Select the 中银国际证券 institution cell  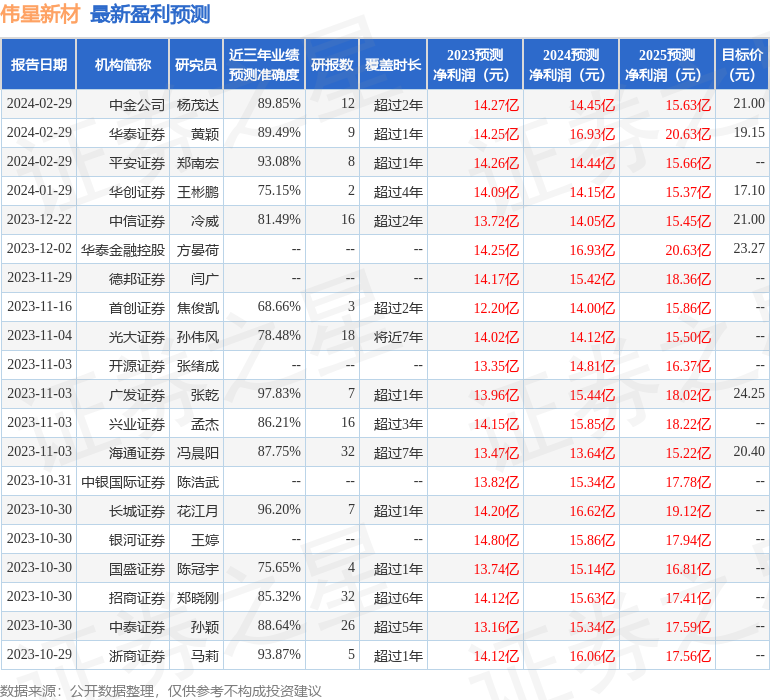click(123, 481)
